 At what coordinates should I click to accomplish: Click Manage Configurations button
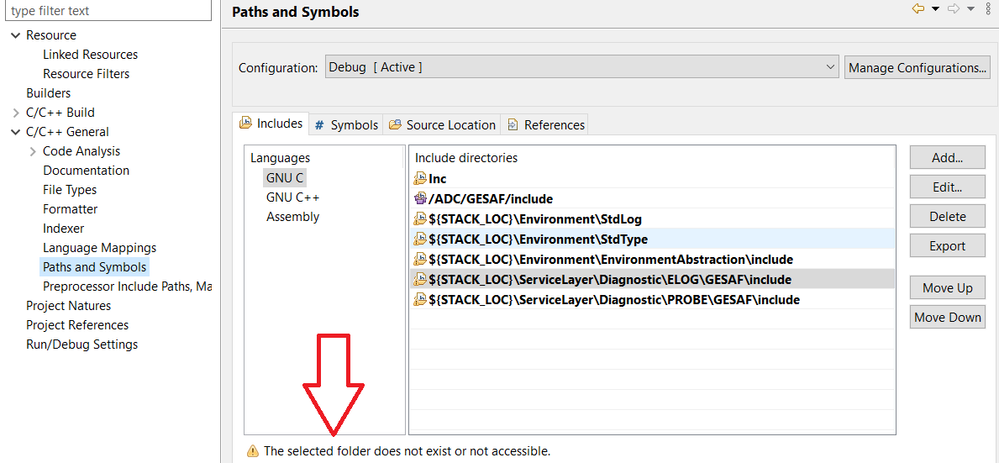[x=917, y=68]
